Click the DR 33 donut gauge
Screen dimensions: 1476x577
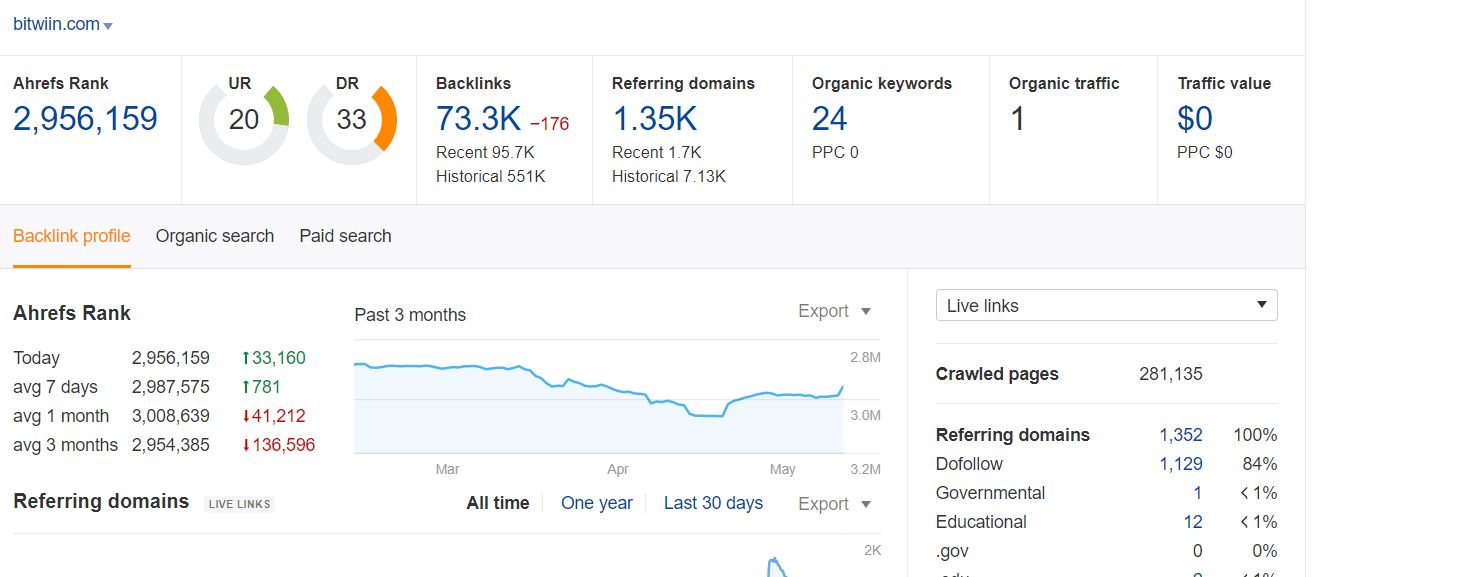[351, 120]
